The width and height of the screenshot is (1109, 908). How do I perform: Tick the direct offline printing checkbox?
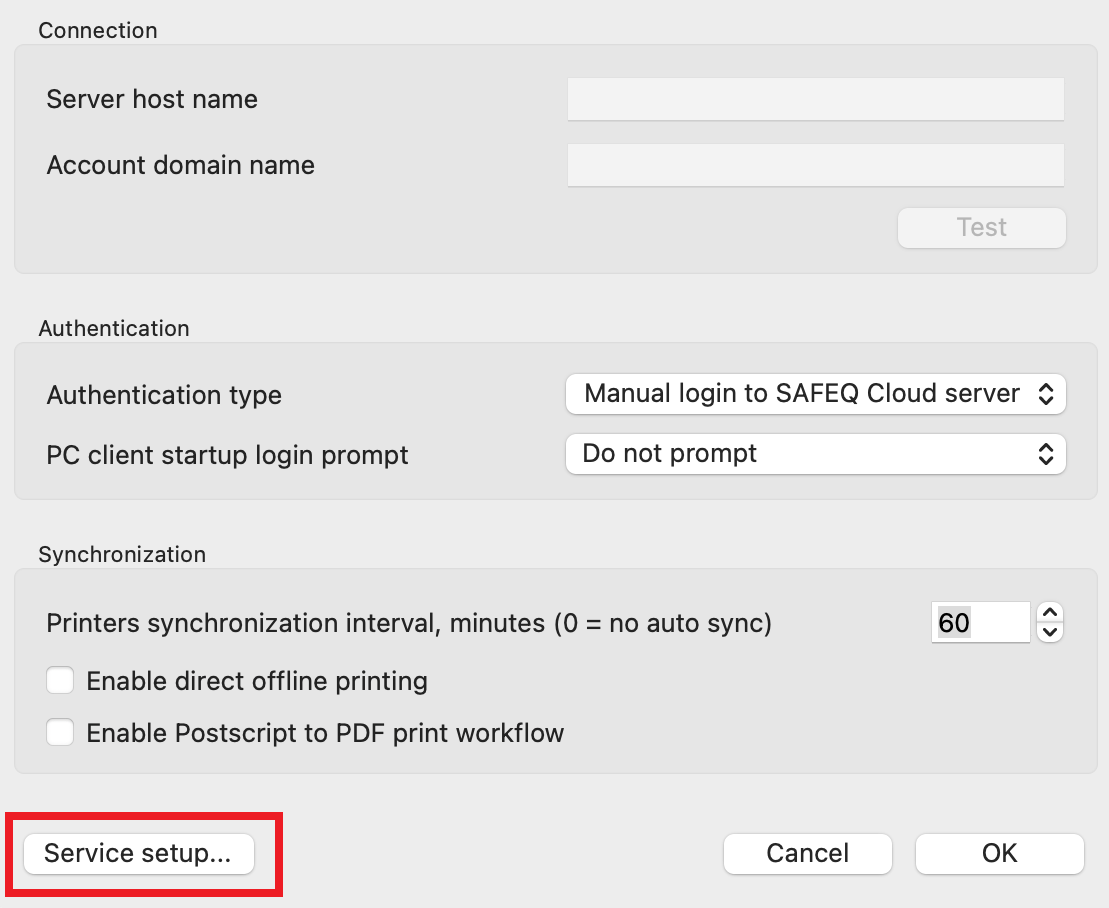pos(61,681)
